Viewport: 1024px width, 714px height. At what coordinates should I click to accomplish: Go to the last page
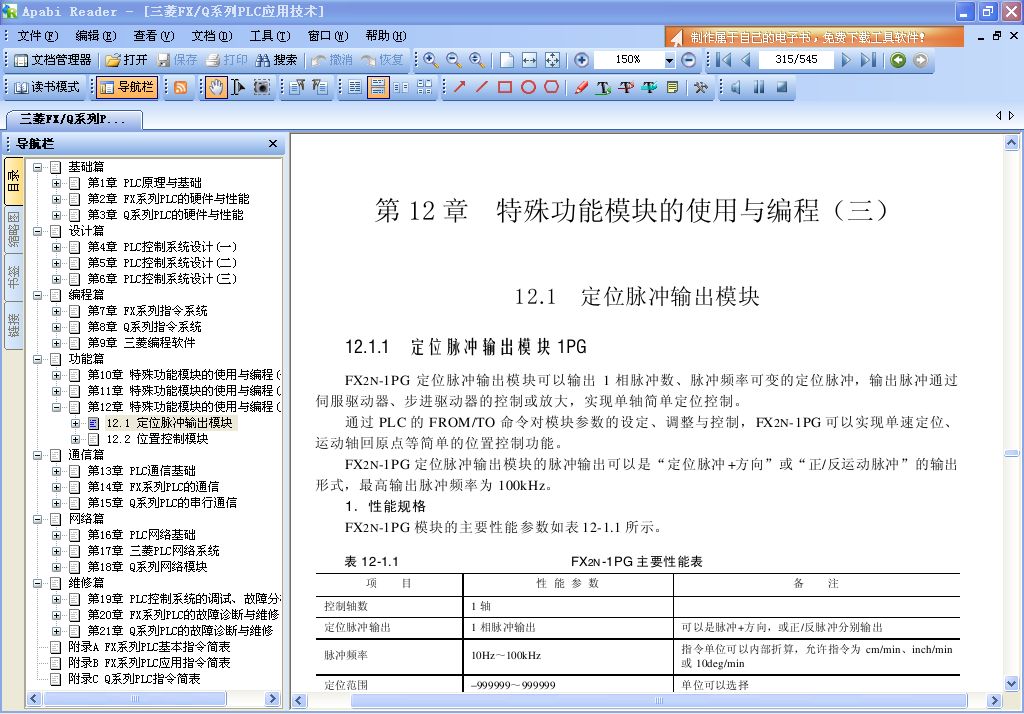(867, 60)
